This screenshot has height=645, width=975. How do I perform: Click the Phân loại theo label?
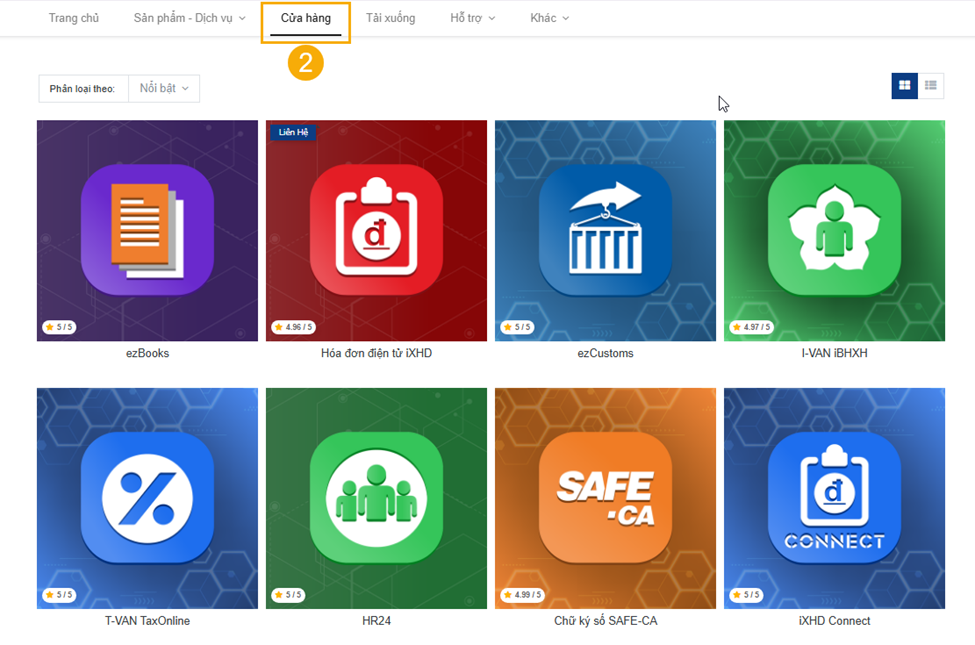coord(82,89)
